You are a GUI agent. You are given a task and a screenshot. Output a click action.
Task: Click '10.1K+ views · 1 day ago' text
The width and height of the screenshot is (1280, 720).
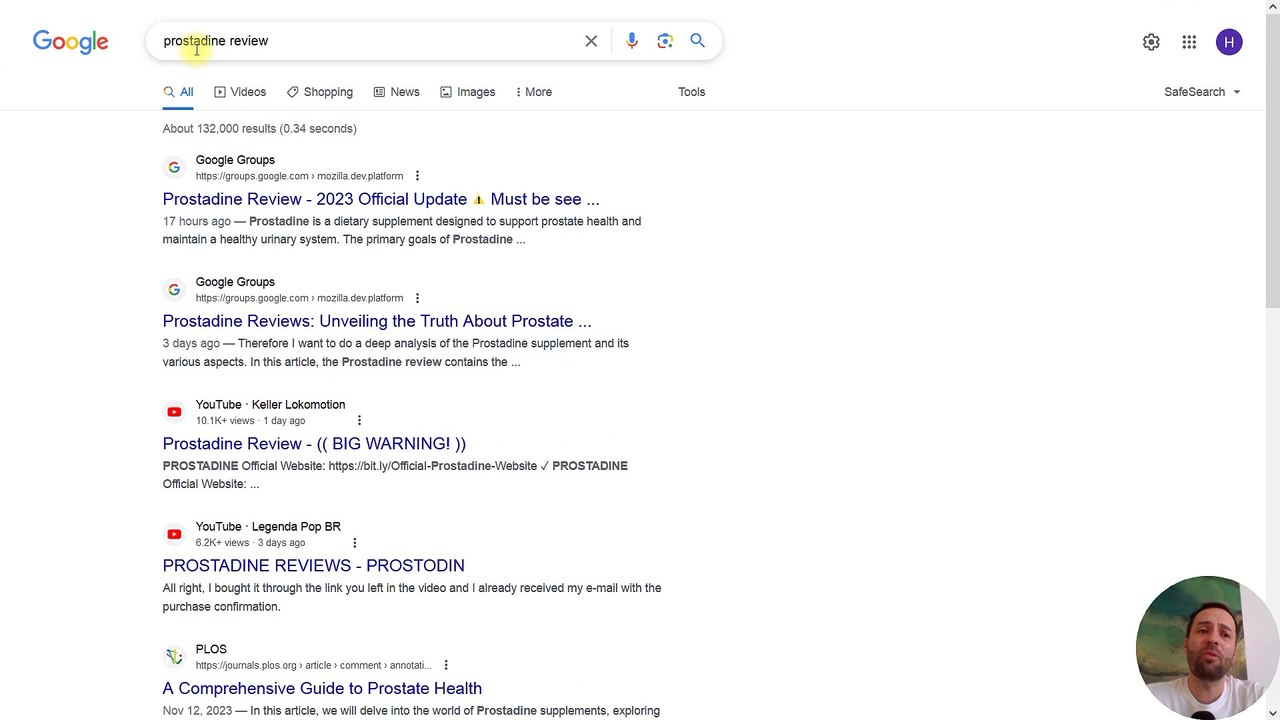tap(250, 421)
